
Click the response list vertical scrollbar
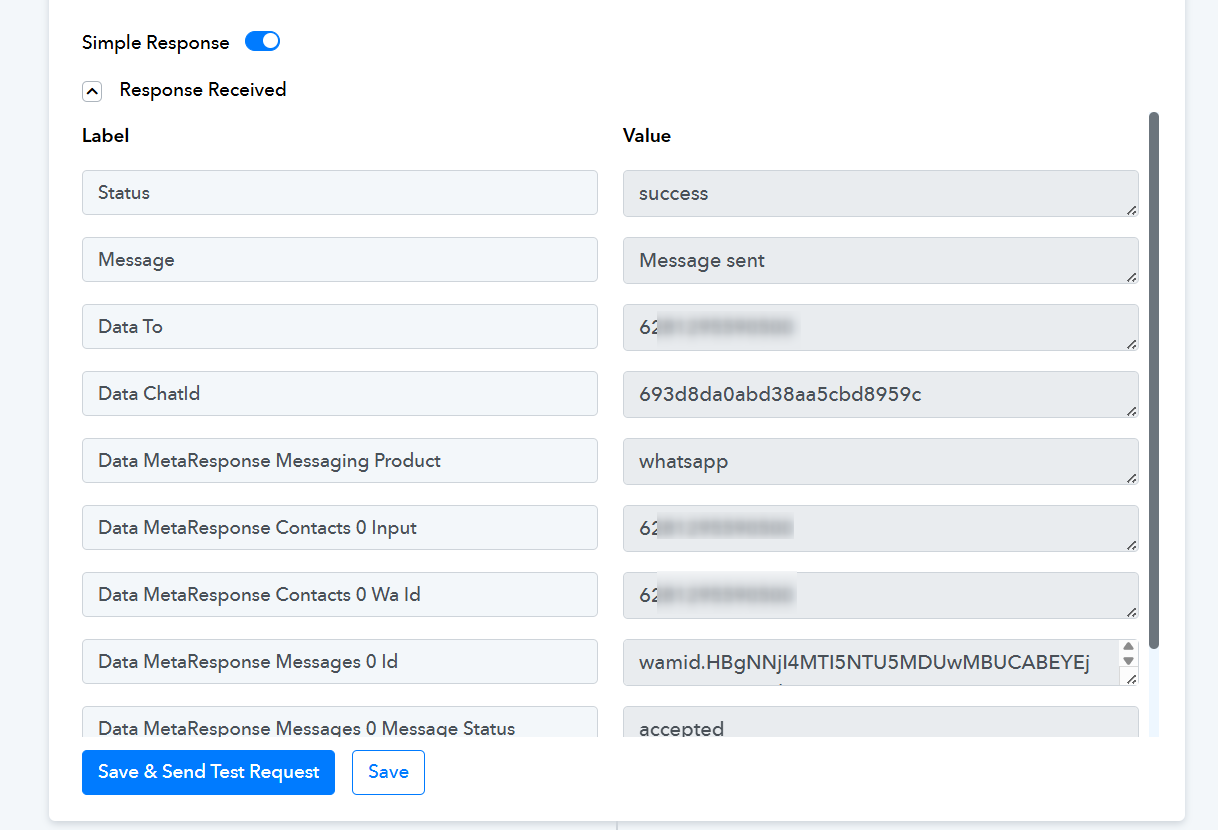pos(1154,380)
